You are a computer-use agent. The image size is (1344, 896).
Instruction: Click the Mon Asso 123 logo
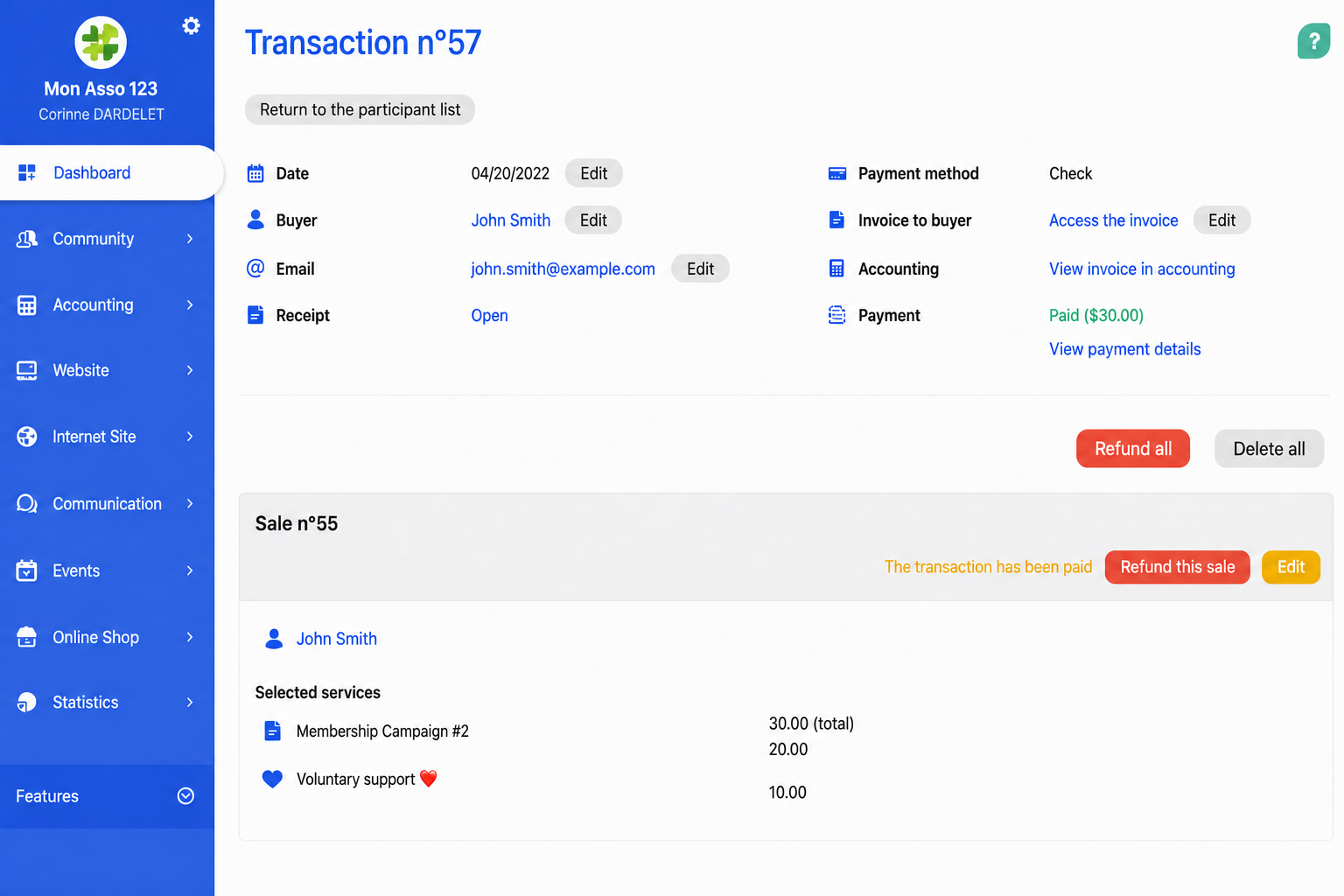[101, 42]
